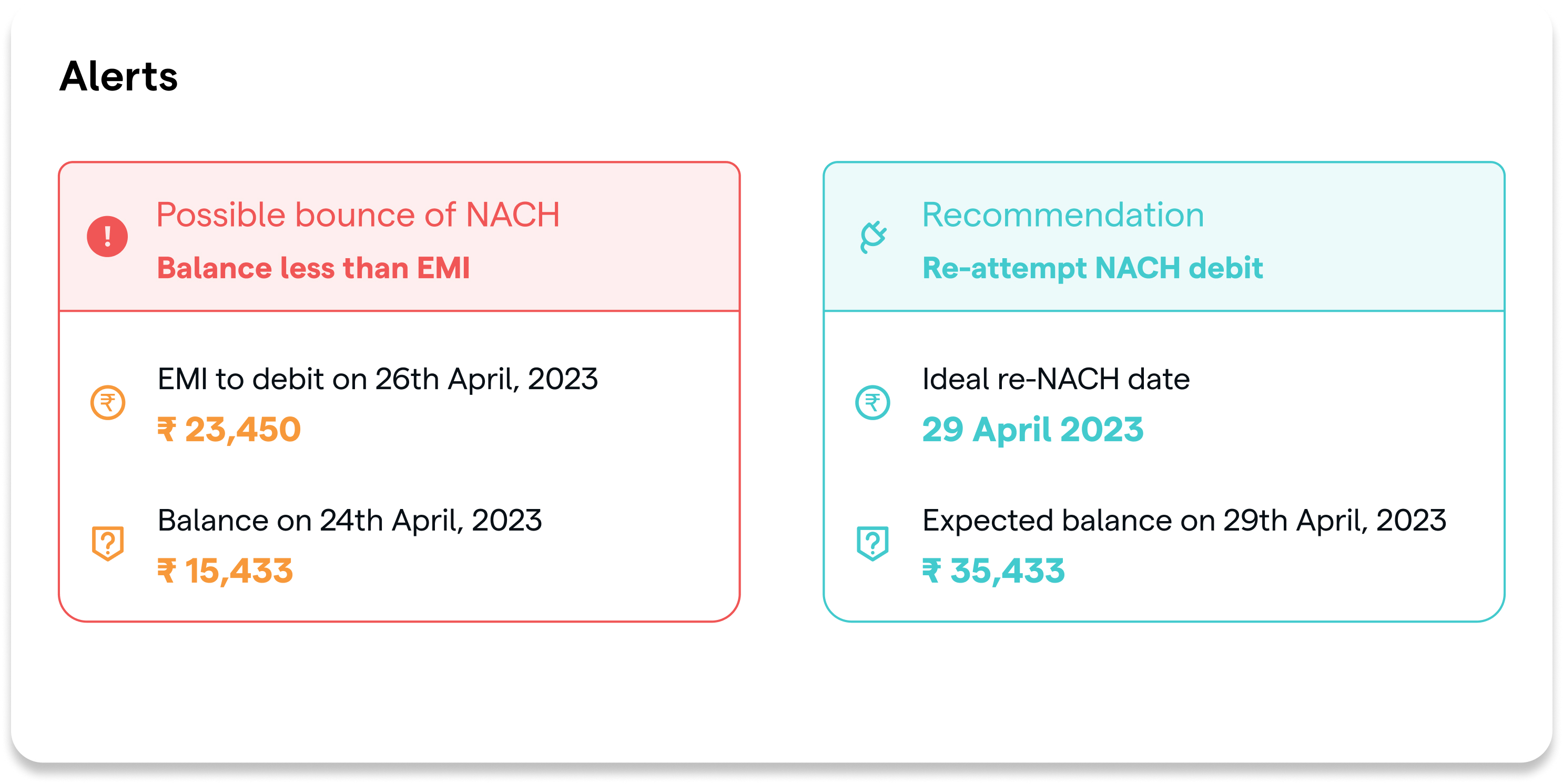
Task: Click the orange rupee coin icon
Action: click(x=108, y=402)
